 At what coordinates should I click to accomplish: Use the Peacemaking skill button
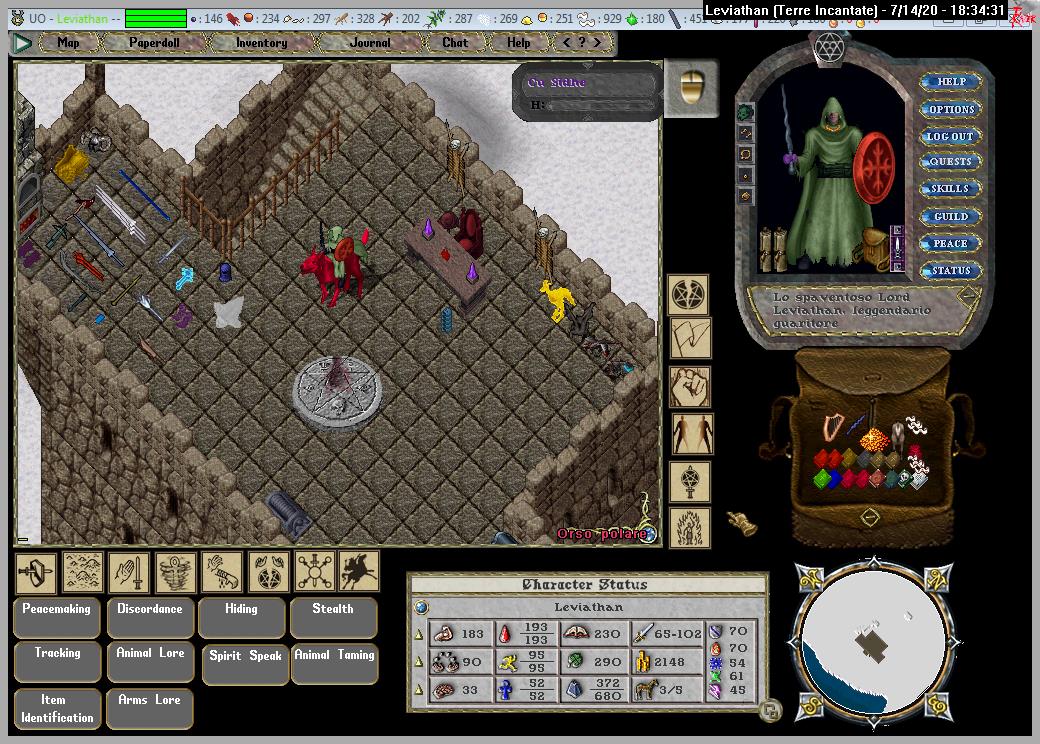click(56, 617)
